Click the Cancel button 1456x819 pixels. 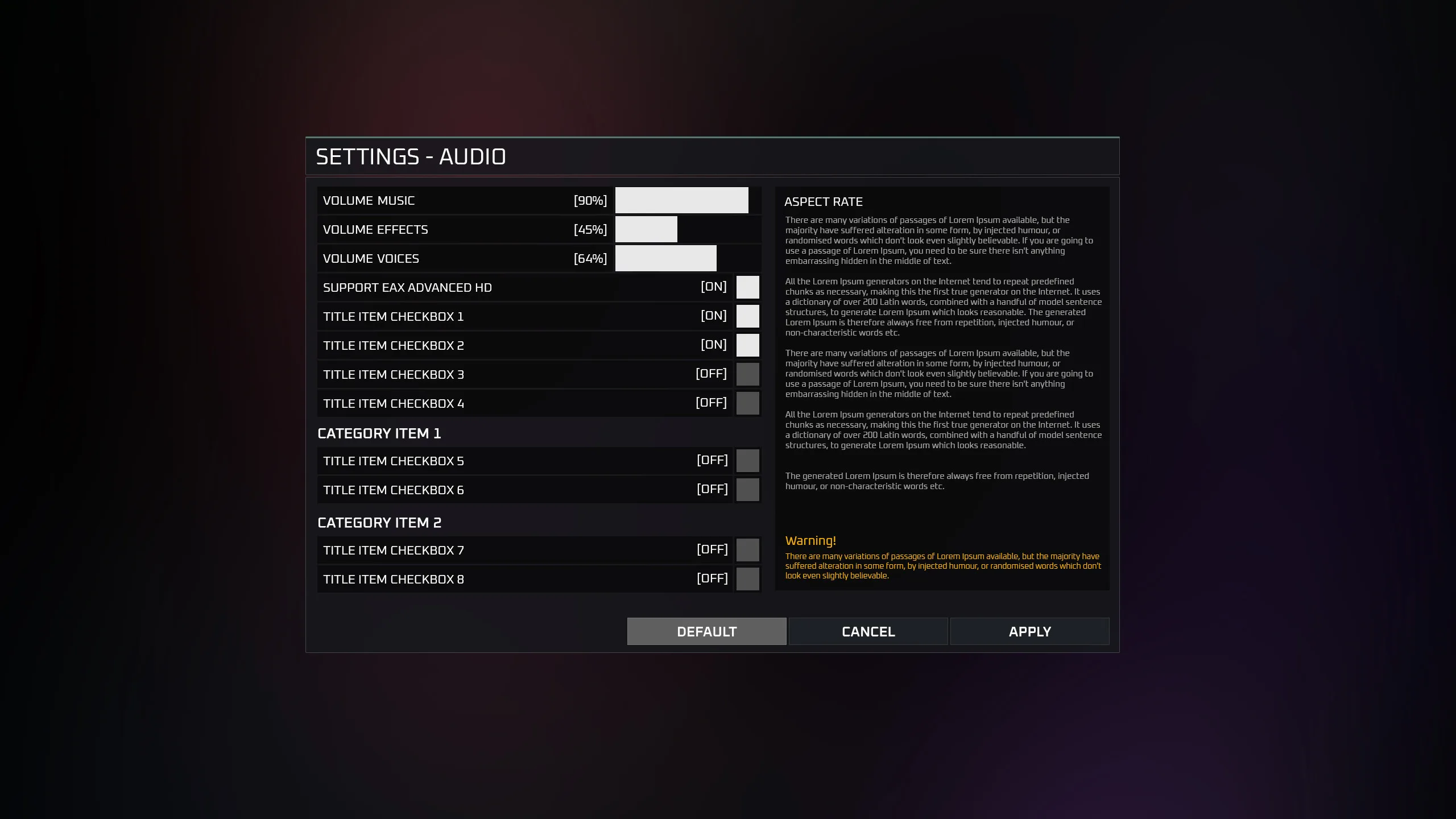tap(868, 631)
